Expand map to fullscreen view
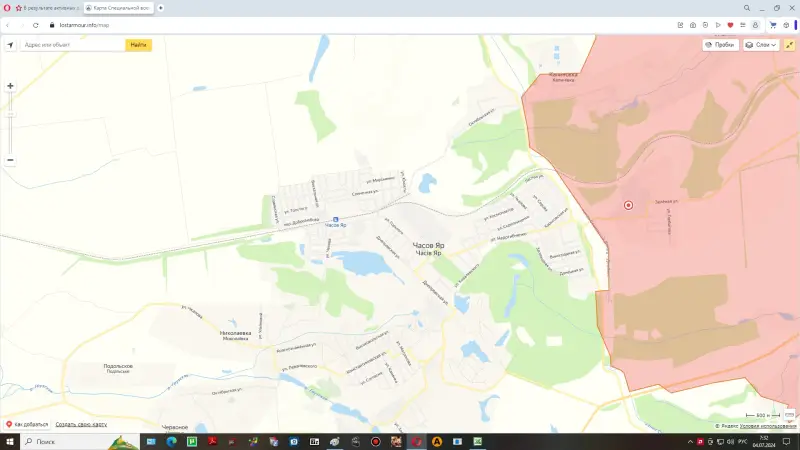This screenshot has height=450, width=800. 789,45
